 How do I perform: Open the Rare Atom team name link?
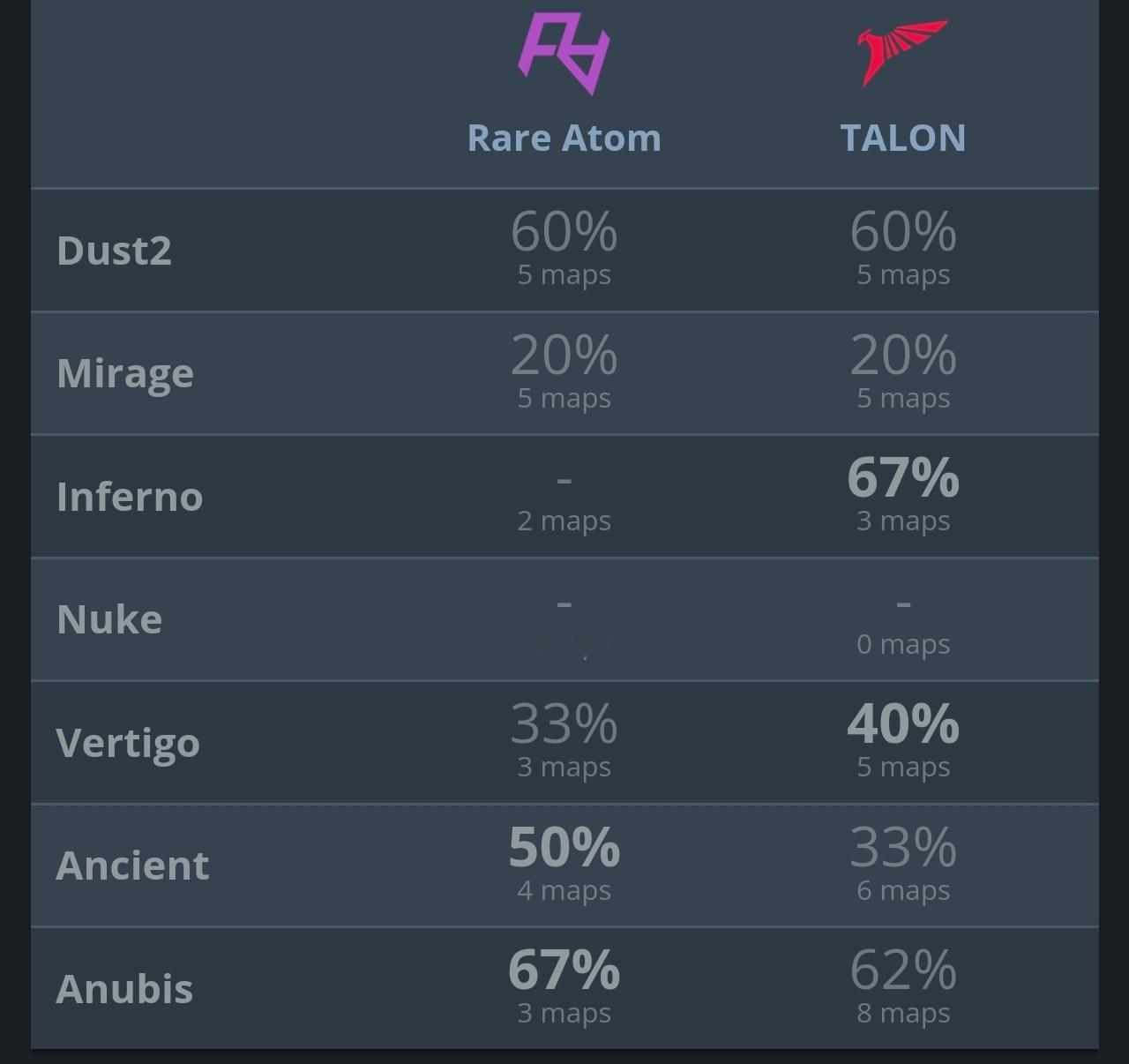tap(564, 138)
